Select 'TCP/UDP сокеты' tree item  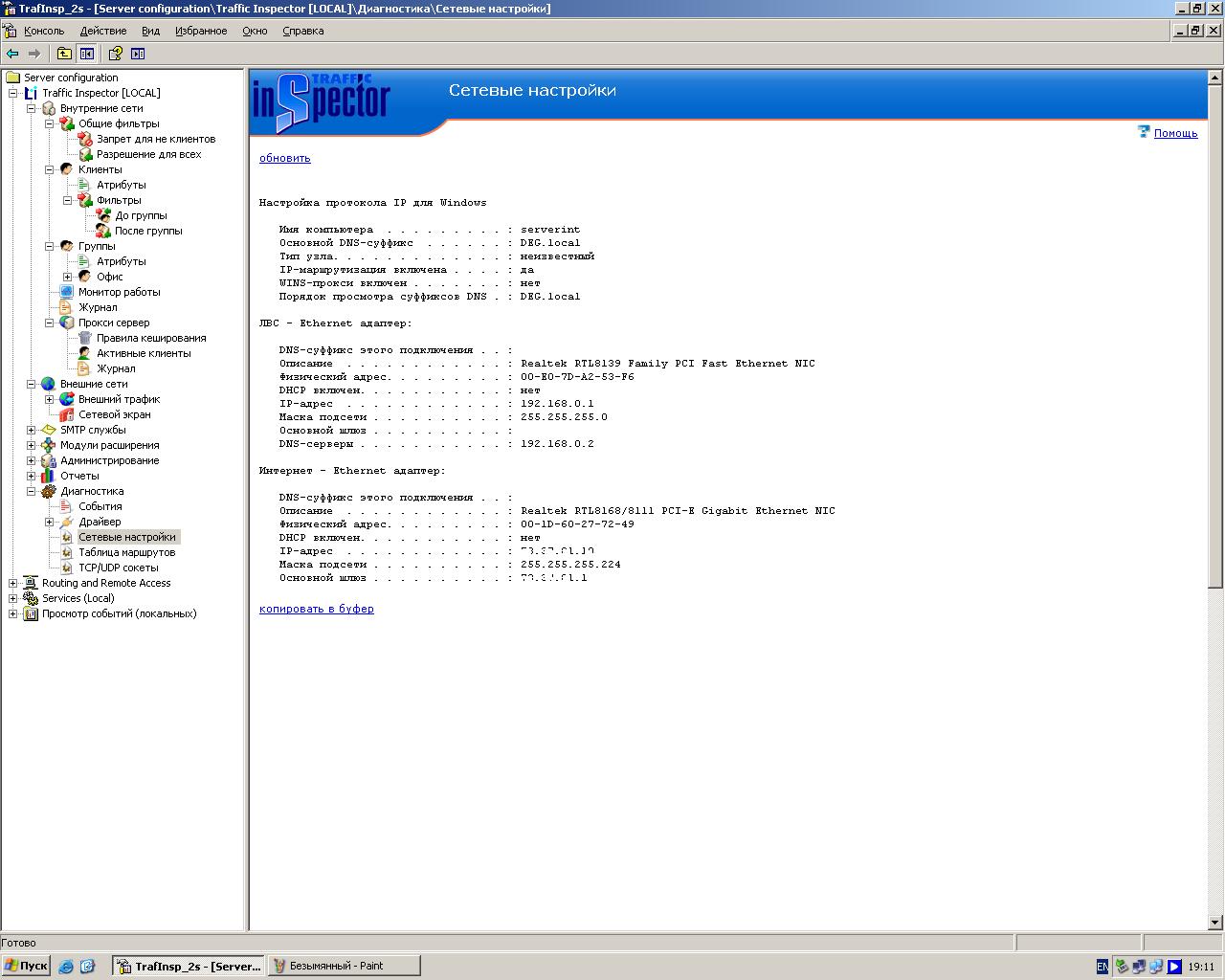coord(119,568)
